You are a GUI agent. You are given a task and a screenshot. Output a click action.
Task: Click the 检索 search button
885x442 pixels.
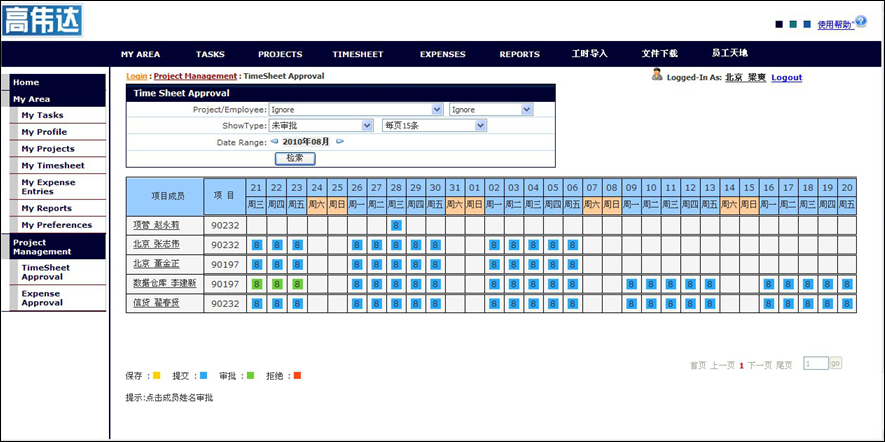click(294, 158)
